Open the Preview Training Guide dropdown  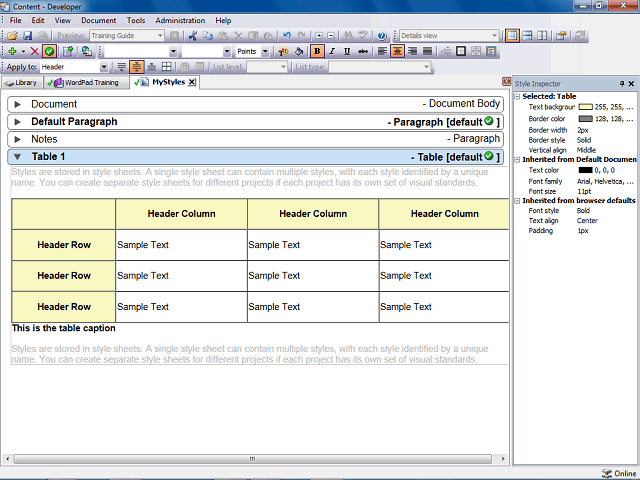(160, 36)
